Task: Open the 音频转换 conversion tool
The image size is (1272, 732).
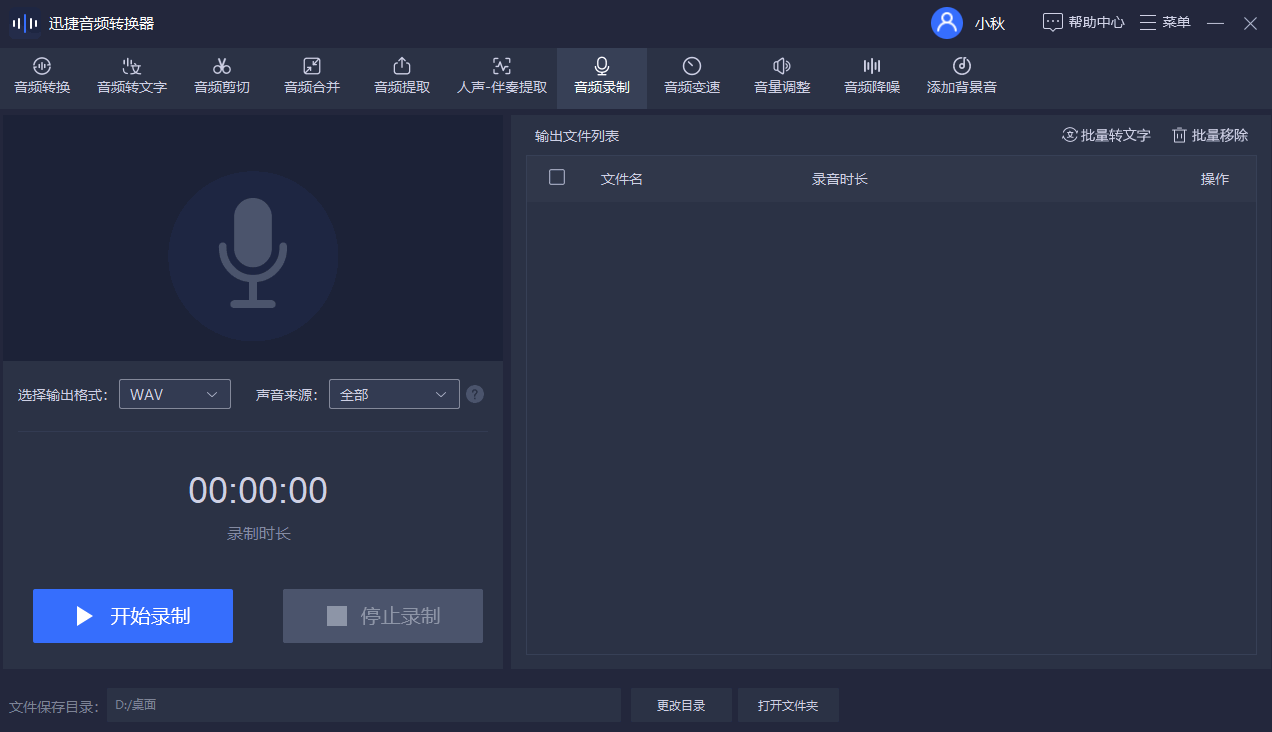Action: pyautogui.click(x=42, y=78)
